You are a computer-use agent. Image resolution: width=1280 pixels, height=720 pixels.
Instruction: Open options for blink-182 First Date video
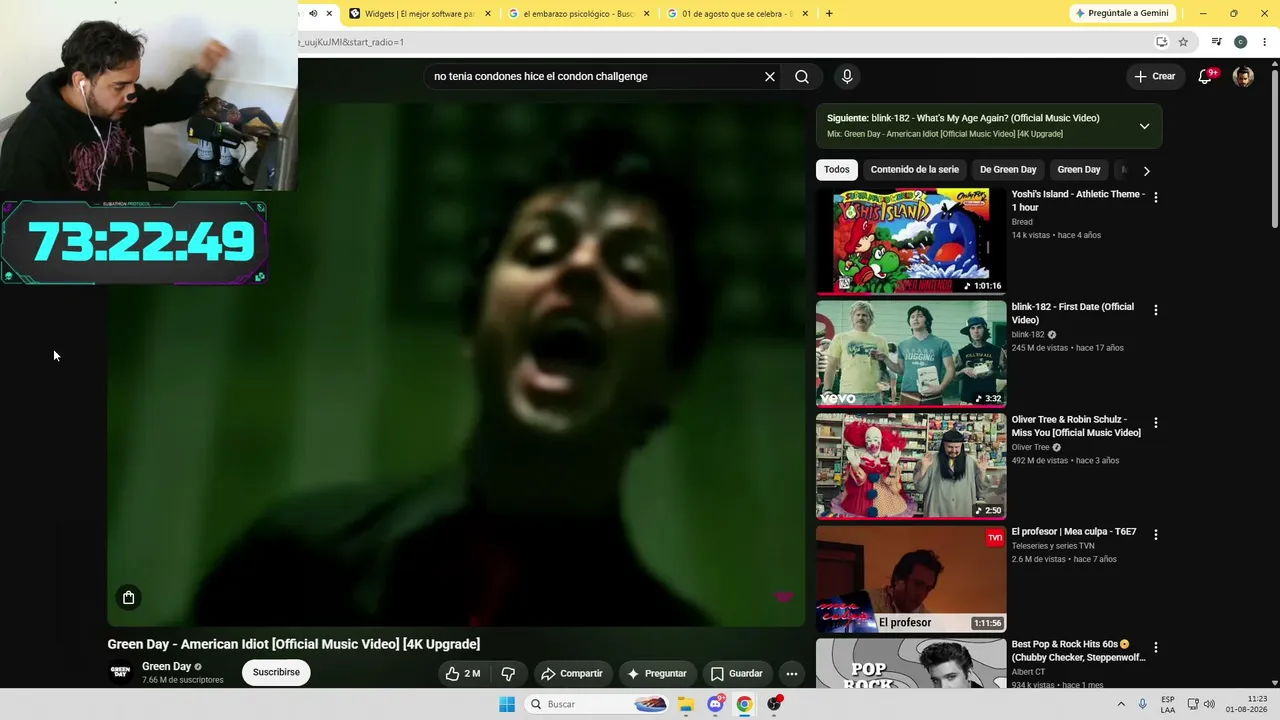pos(1155,310)
